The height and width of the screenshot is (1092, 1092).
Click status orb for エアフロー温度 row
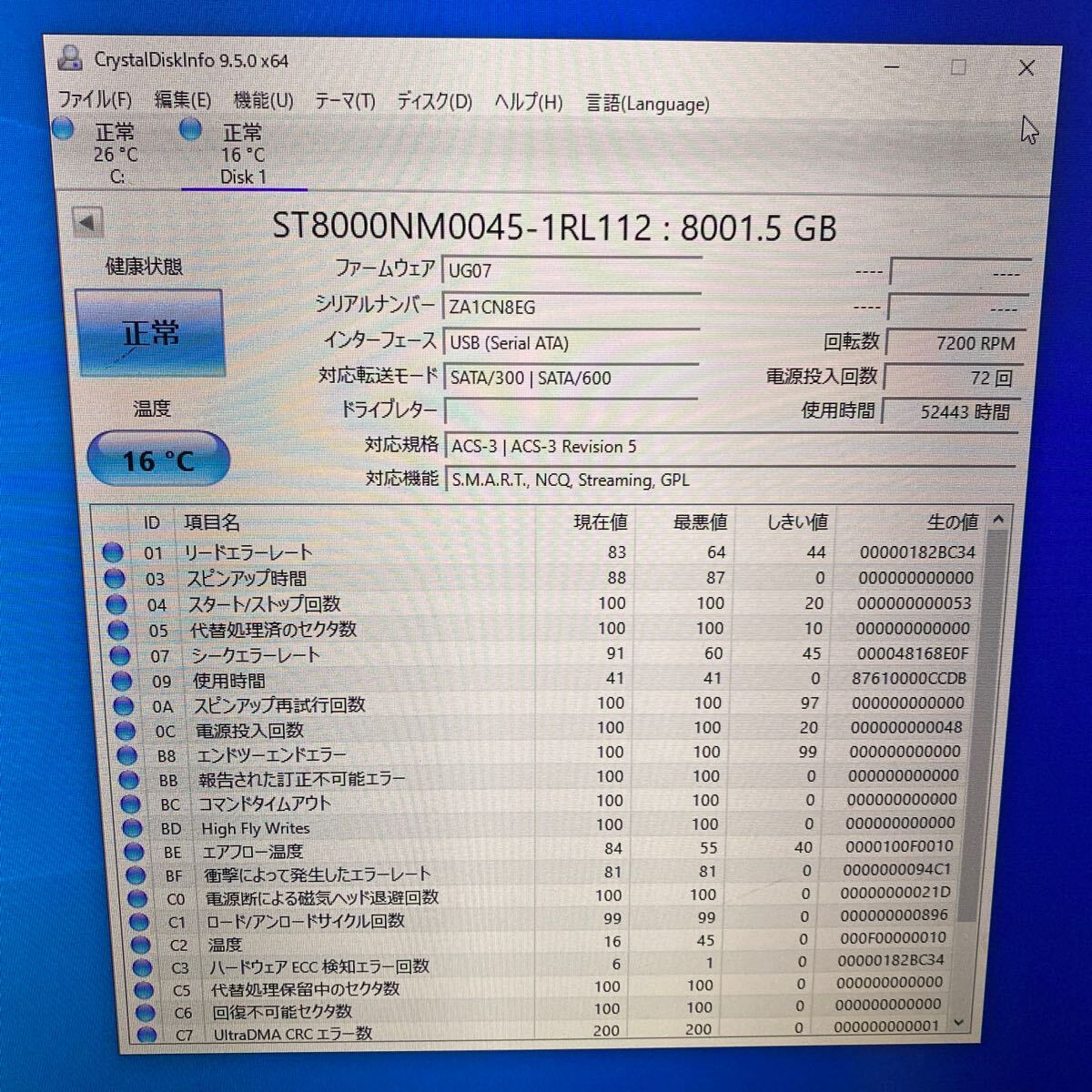[x=135, y=852]
